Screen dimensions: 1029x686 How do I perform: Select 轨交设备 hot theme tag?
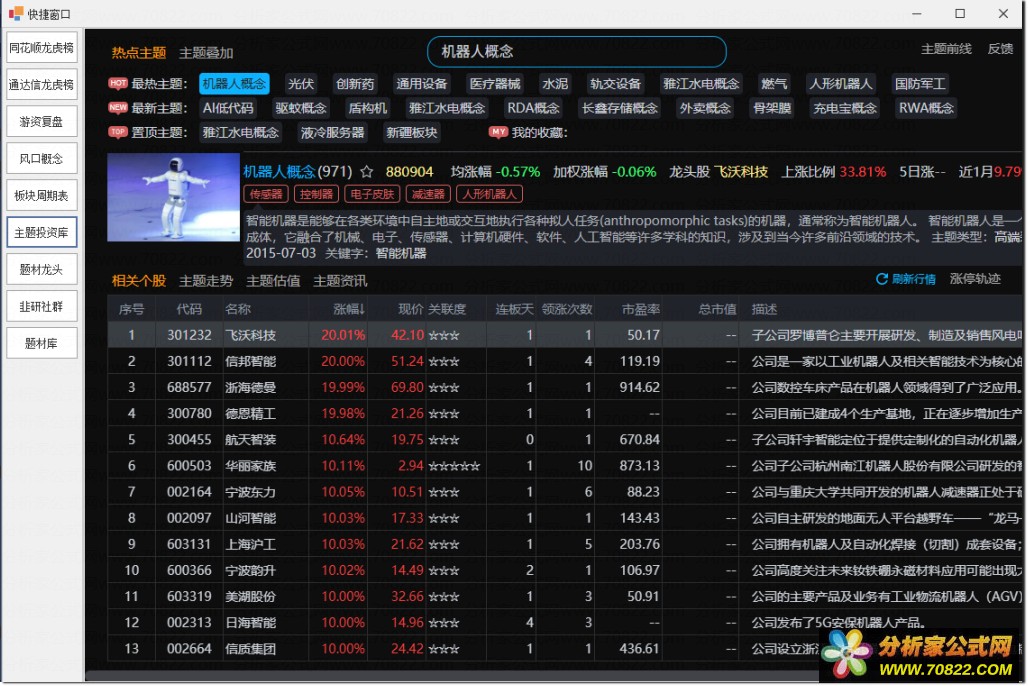pyautogui.click(x=616, y=84)
